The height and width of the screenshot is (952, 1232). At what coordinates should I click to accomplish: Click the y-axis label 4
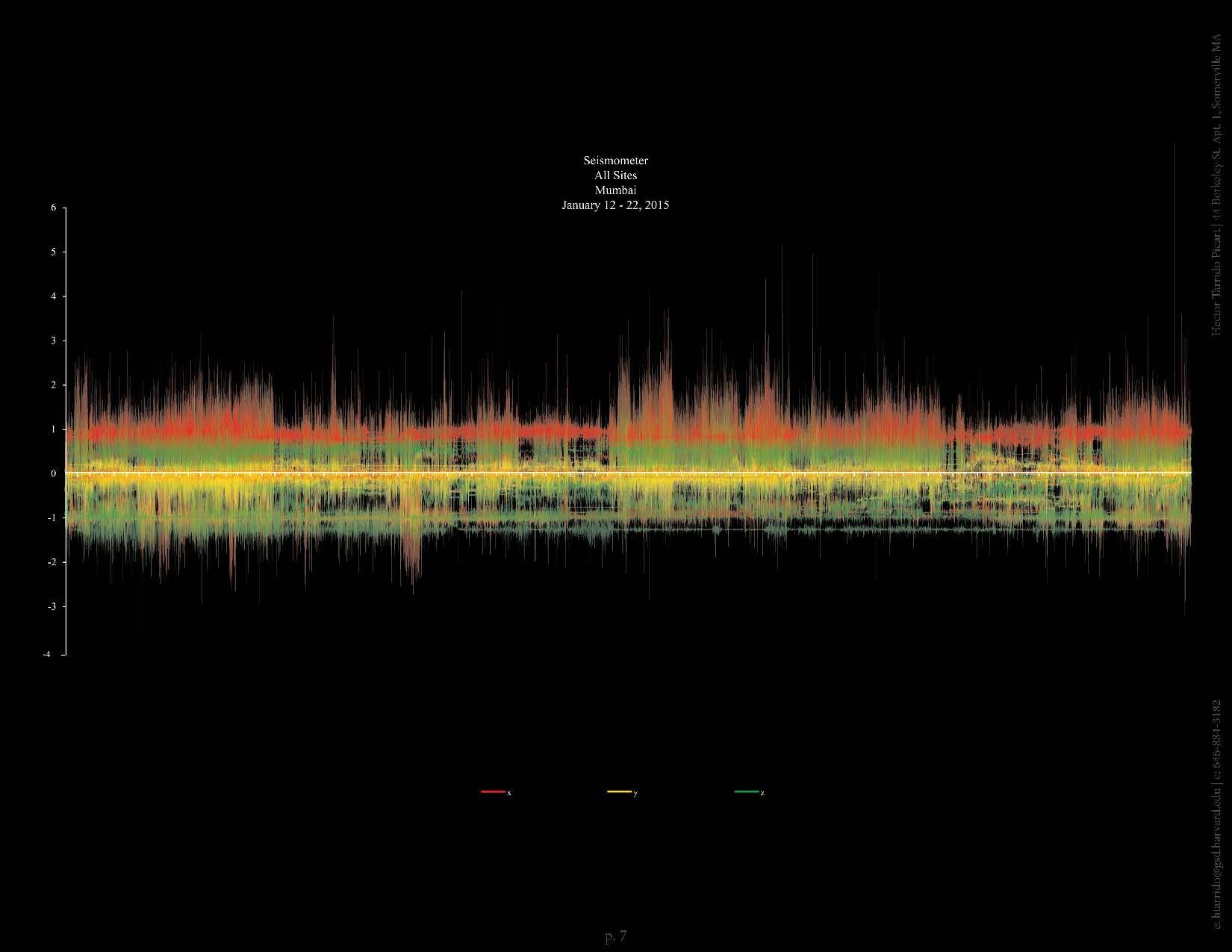[54, 296]
